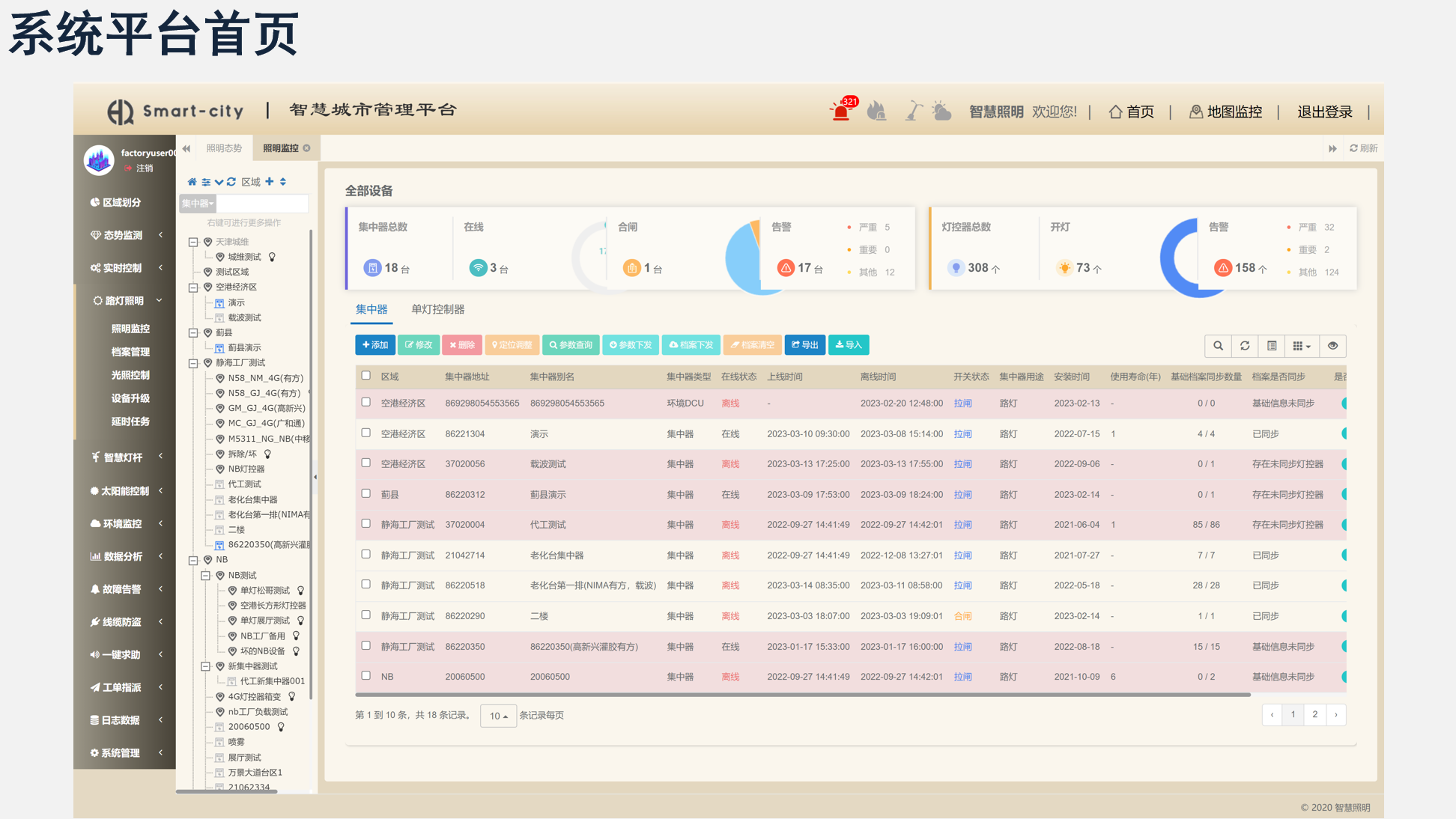Click the weather cloud icon in header

point(941,112)
